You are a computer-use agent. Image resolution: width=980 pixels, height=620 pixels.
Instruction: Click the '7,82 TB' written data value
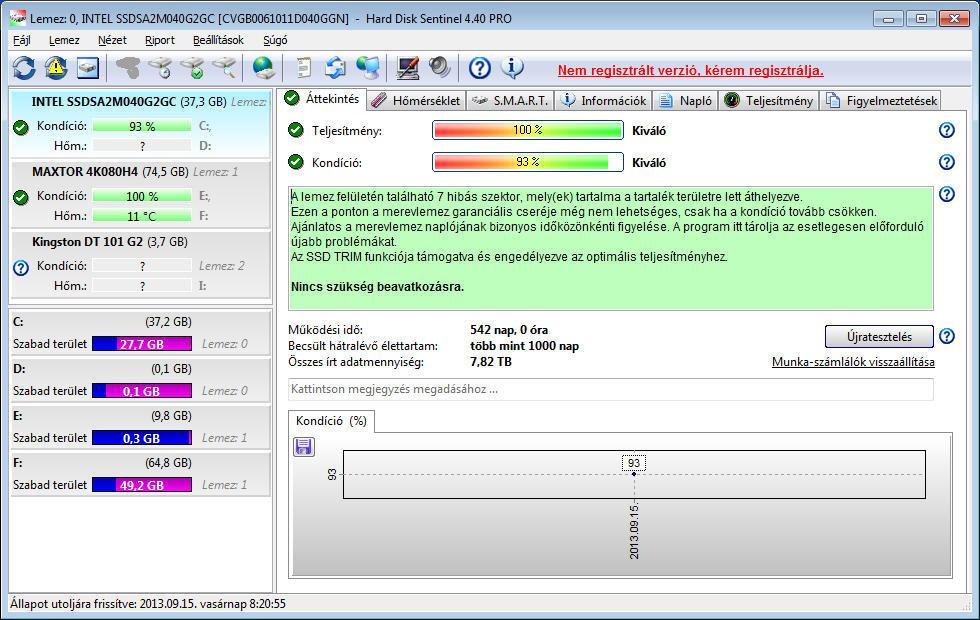(491, 361)
